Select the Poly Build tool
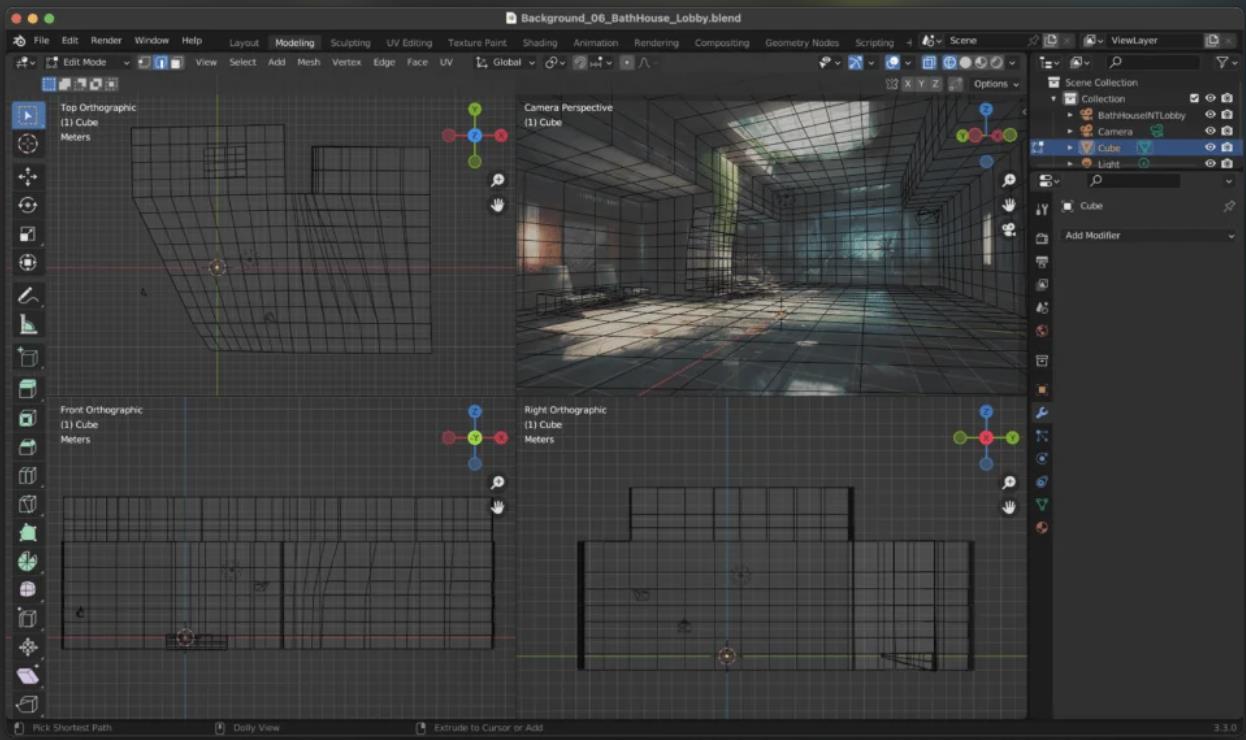 [28, 533]
